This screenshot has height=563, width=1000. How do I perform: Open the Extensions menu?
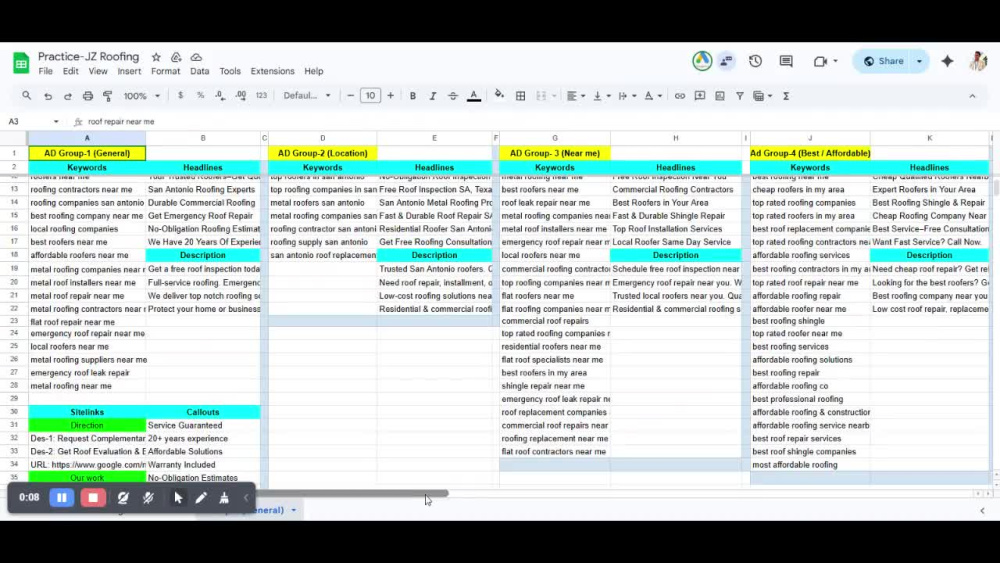pos(272,71)
